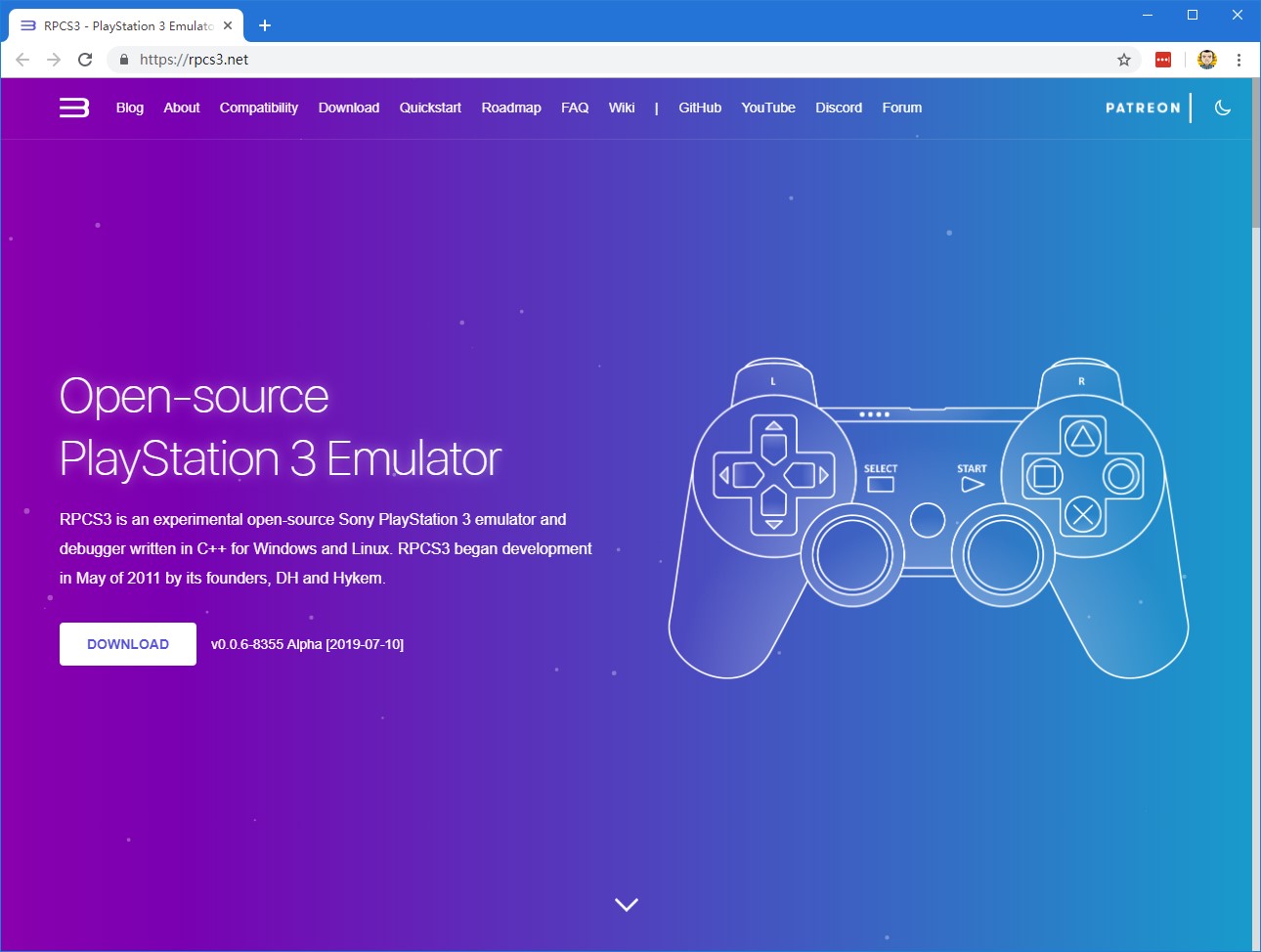Viewport: 1261px width, 952px height.
Task: Click the page vertical scrollbar thumb
Action: 1255,153
